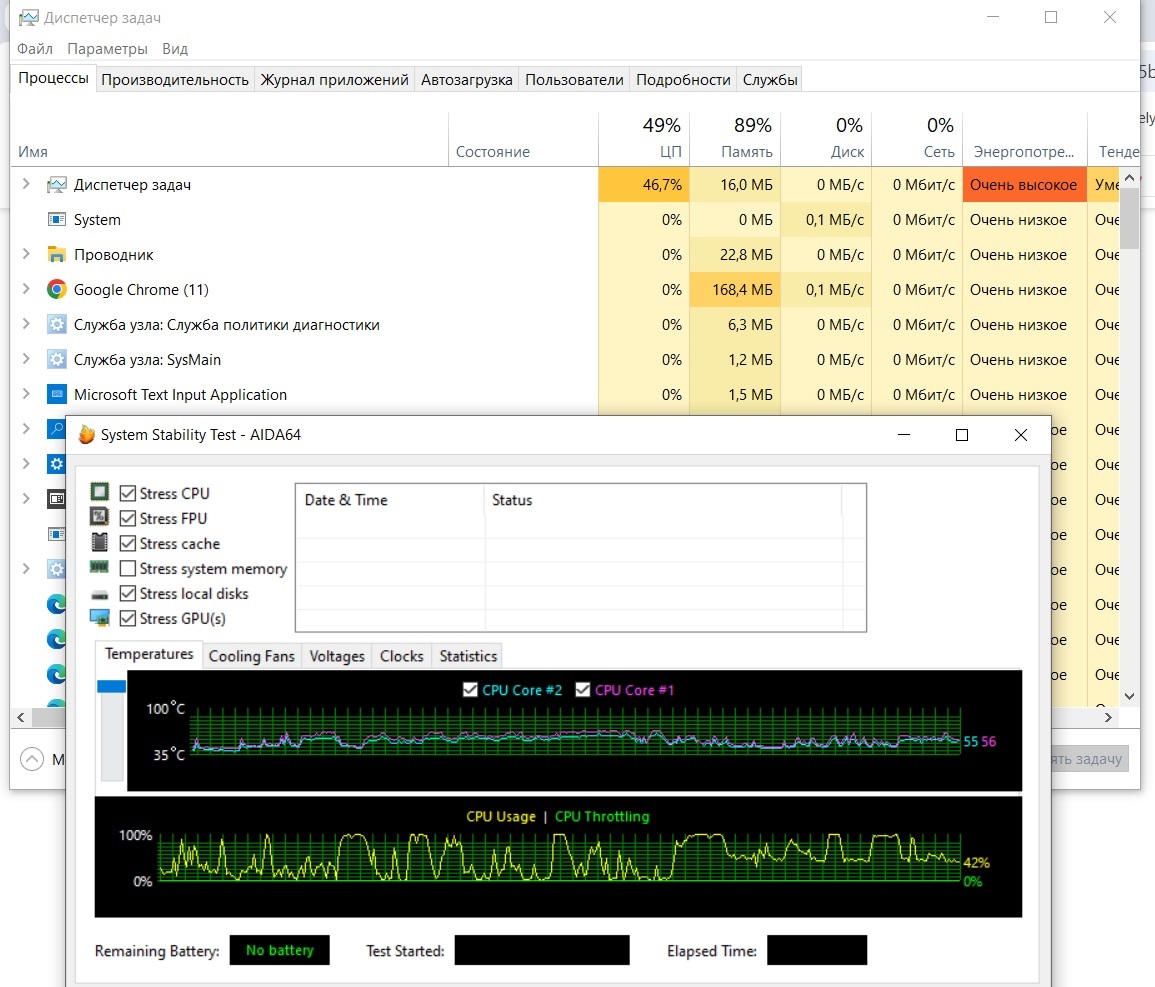Click the Google Chrome icon in process list
Viewport: 1155px width, 987px height.
(57, 290)
